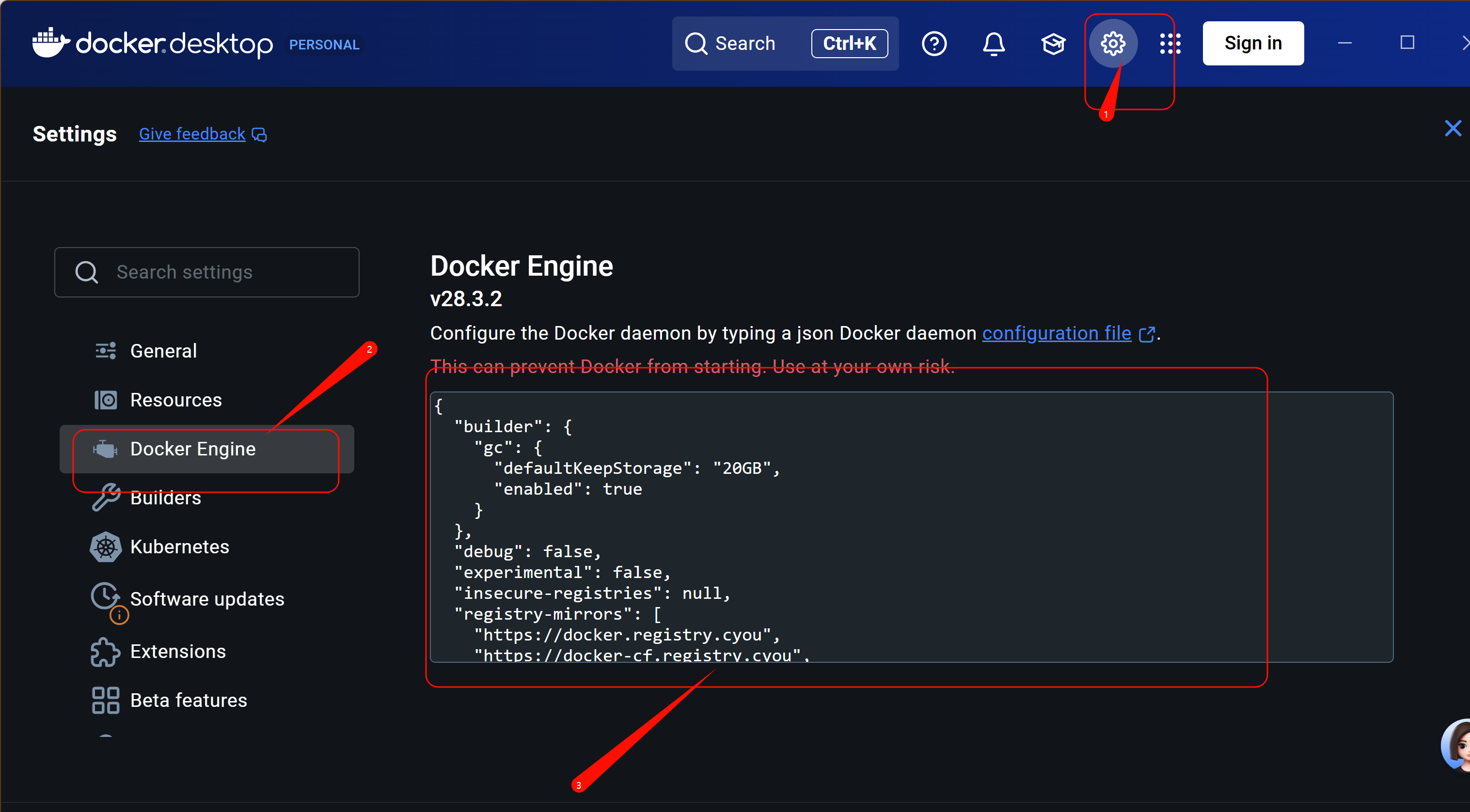
Task: Click the "experimental": false line
Action: pyautogui.click(x=563, y=572)
